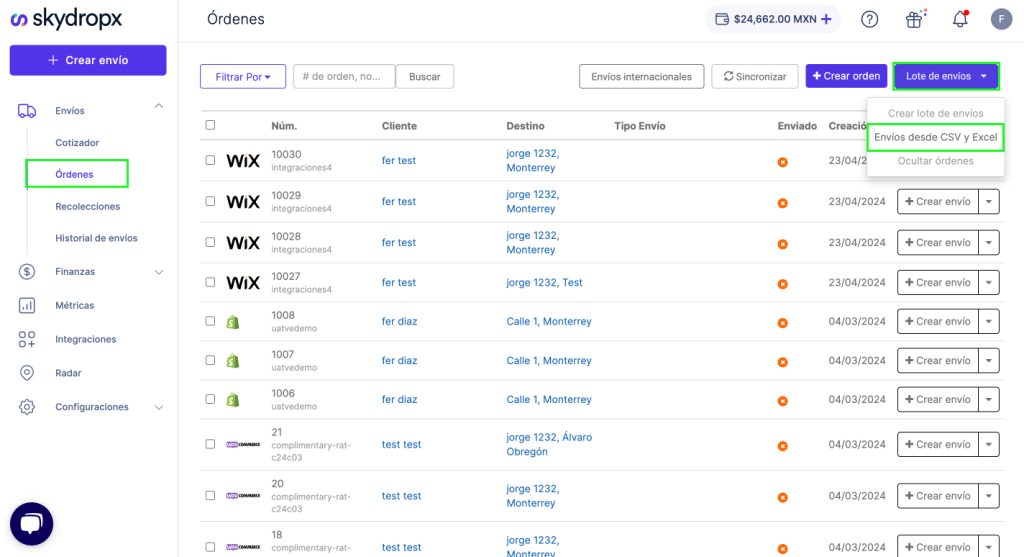This screenshot has height=557, width=1024.
Task: Go to Historial de envíos
Action: click(x=96, y=238)
